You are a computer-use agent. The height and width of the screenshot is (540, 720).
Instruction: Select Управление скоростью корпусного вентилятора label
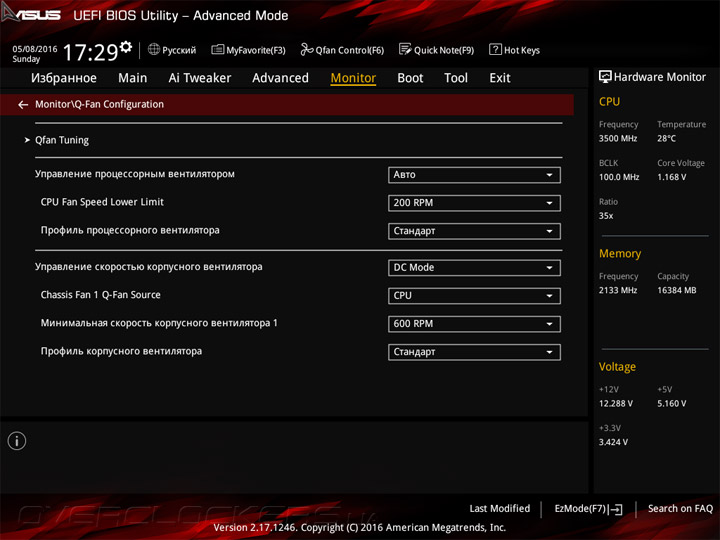pyautogui.click(x=149, y=267)
